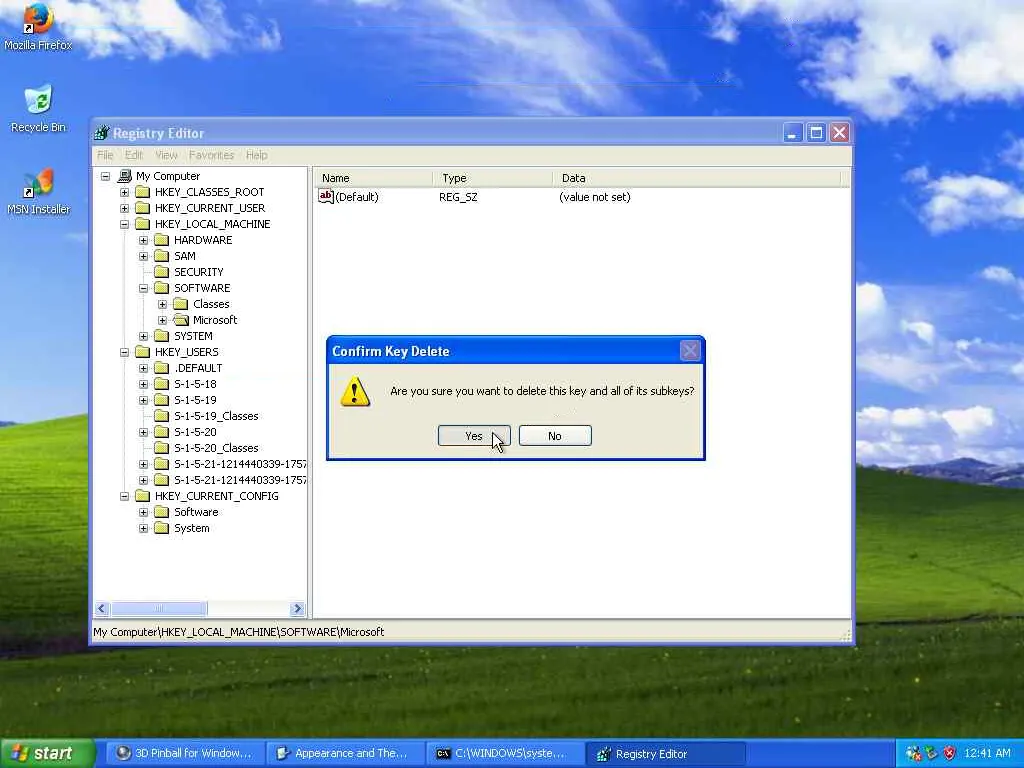
Task: Click the tree pane scroll right arrow
Action: [297, 609]
